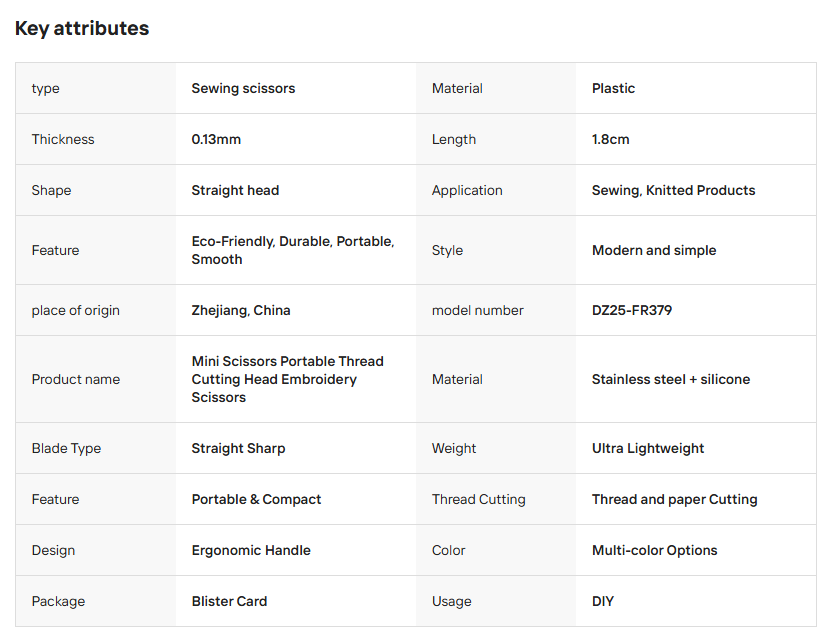Select the Sewing scissors type value
The image size is (818, 630).
click(x=243, y=88)
